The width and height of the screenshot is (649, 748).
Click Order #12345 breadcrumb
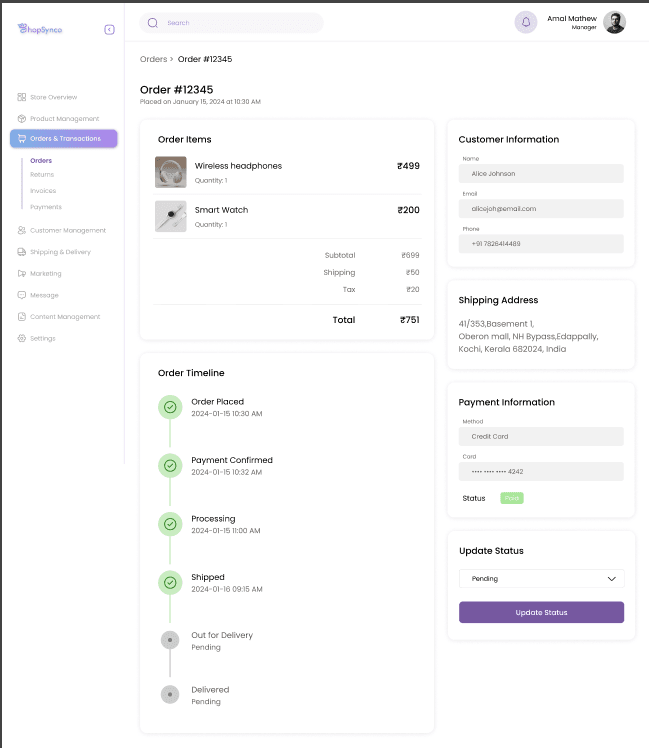click(x=205, y=59)
